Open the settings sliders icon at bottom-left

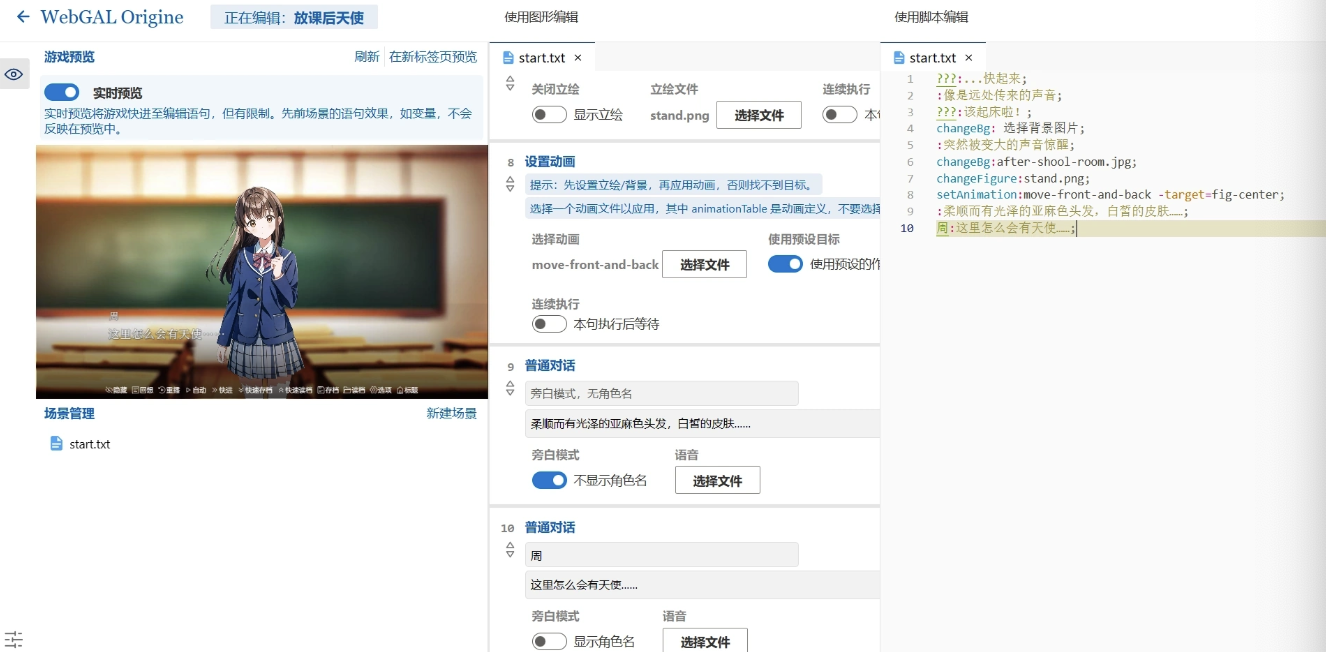click(14, 639)
